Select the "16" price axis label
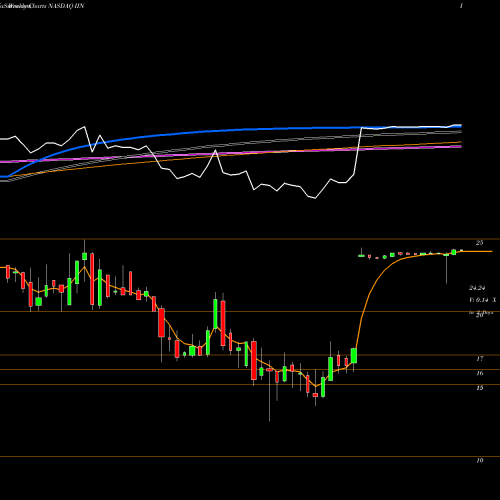 point(480,373)
